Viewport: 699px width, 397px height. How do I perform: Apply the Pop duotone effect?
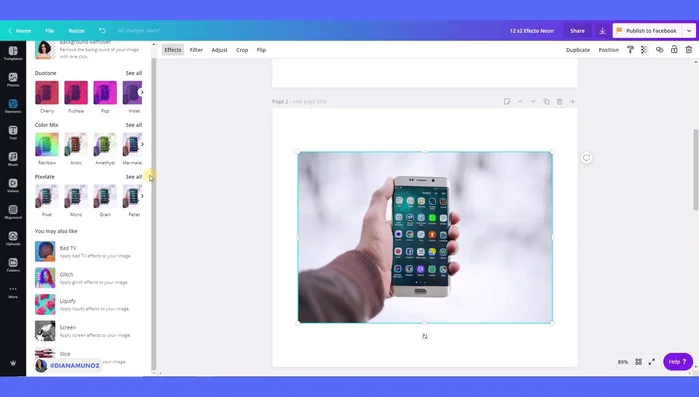105,93
